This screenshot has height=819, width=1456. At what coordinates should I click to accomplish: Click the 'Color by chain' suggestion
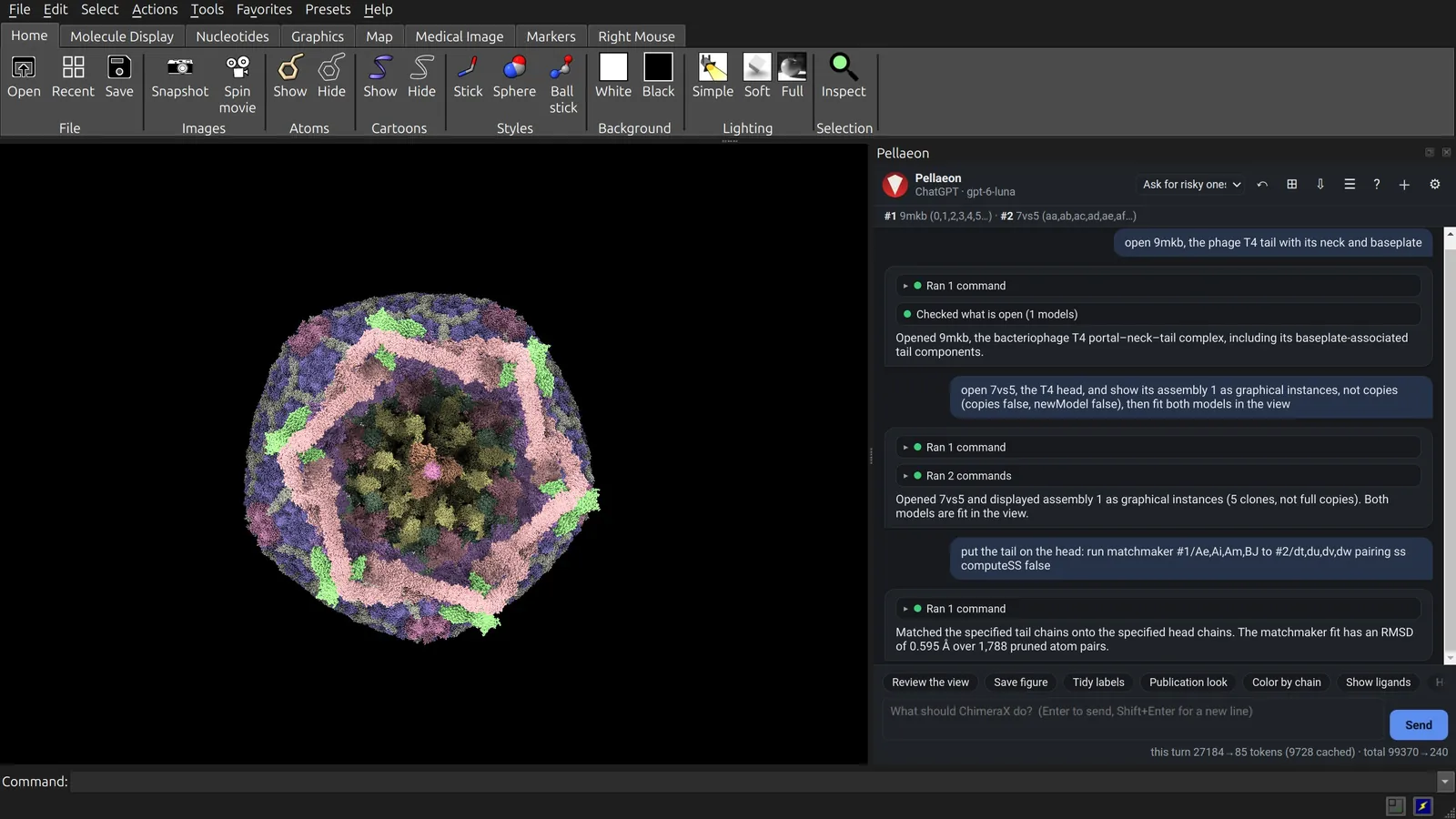coord(1286,682)
